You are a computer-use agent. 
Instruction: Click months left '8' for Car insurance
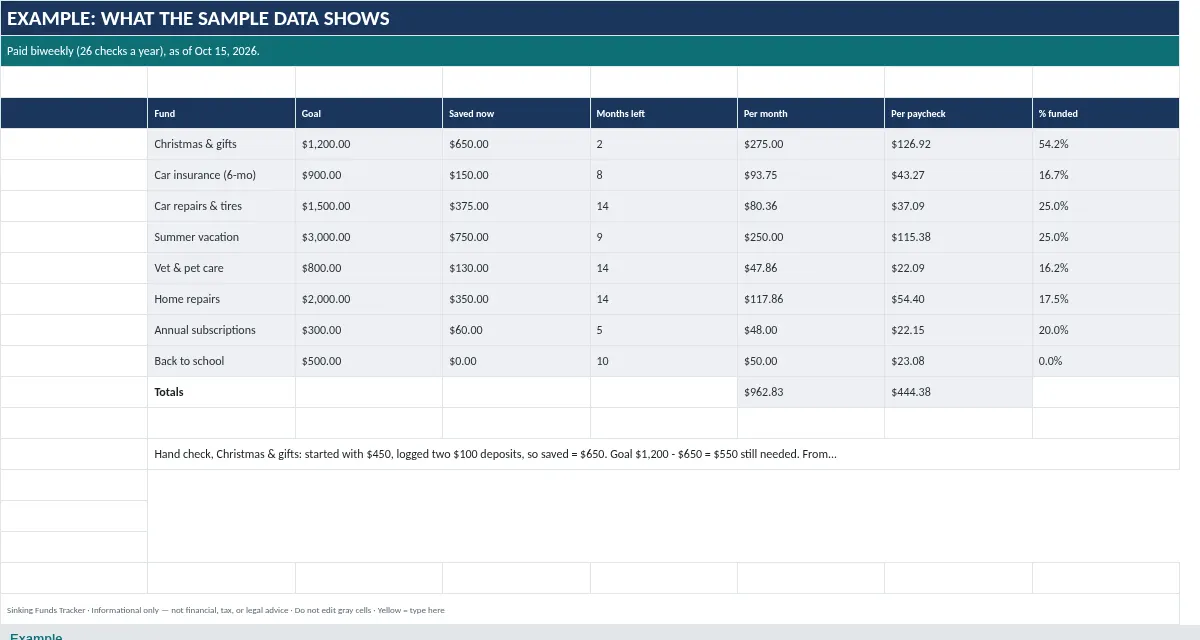(664, 175)
